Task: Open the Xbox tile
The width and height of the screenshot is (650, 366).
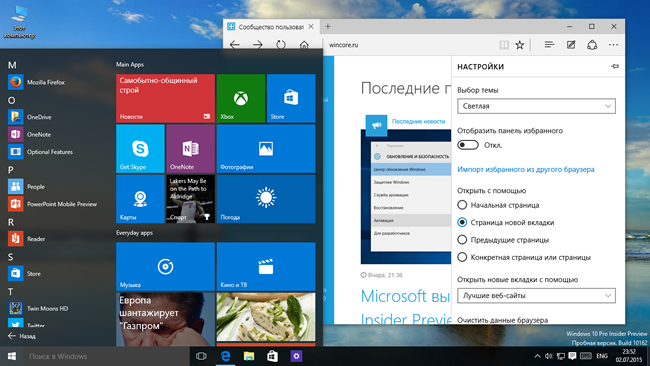Action: [240, 98]
